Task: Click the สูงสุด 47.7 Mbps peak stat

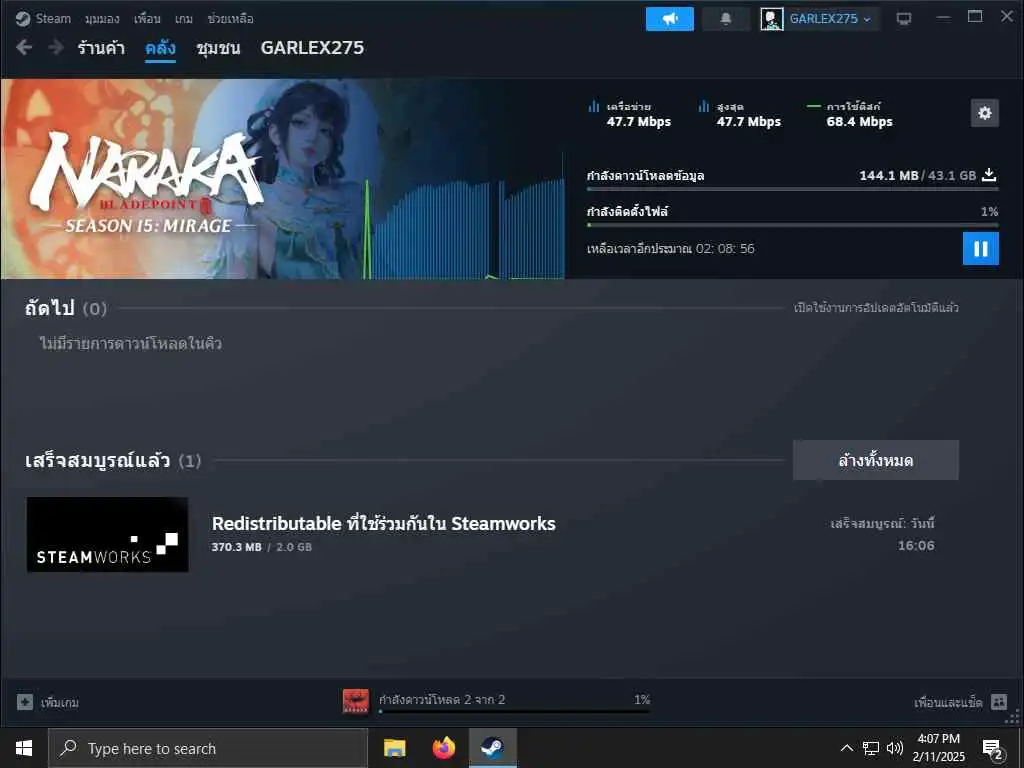Action: (740, 114)
